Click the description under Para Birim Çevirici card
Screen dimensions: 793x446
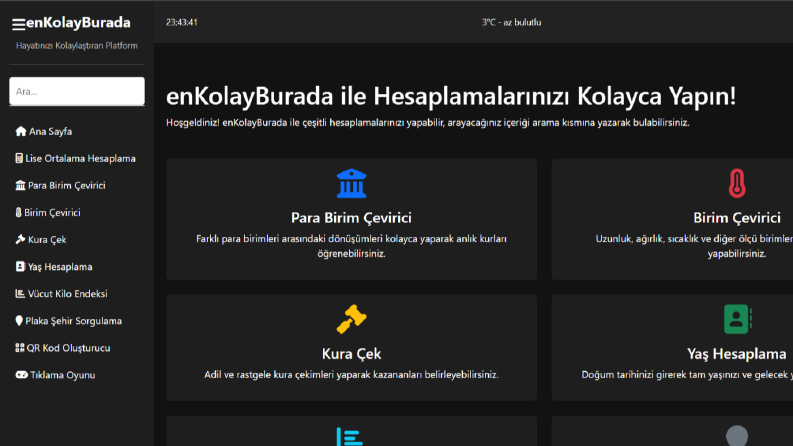click(351, 246)
